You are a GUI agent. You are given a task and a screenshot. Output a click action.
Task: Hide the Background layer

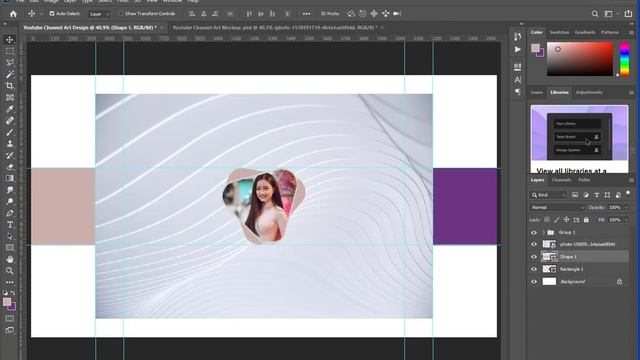[x=534, y=282]
